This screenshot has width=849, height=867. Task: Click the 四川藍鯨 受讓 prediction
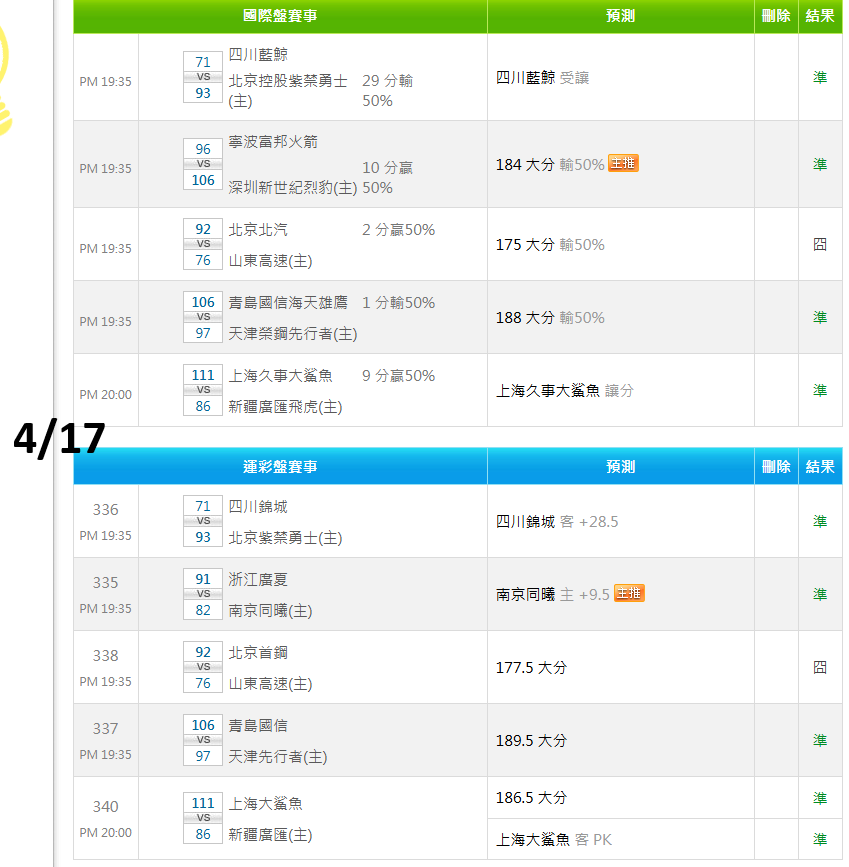pos(542,77)
